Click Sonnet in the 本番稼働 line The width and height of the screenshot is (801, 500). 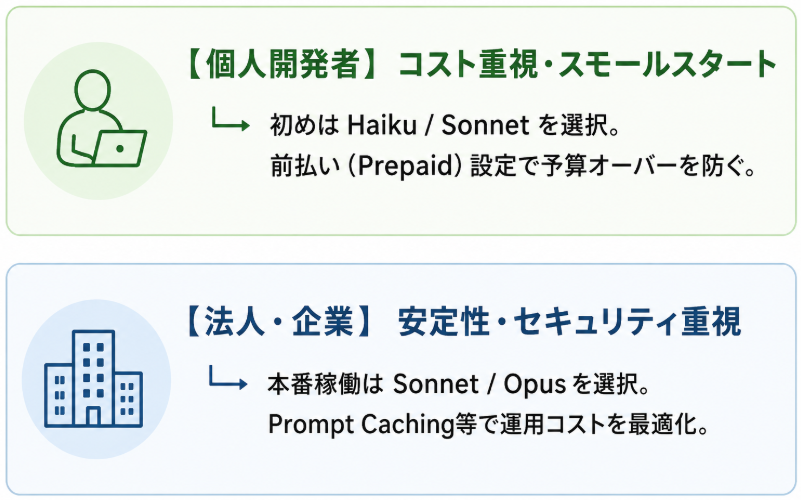(x=437, y=384)
